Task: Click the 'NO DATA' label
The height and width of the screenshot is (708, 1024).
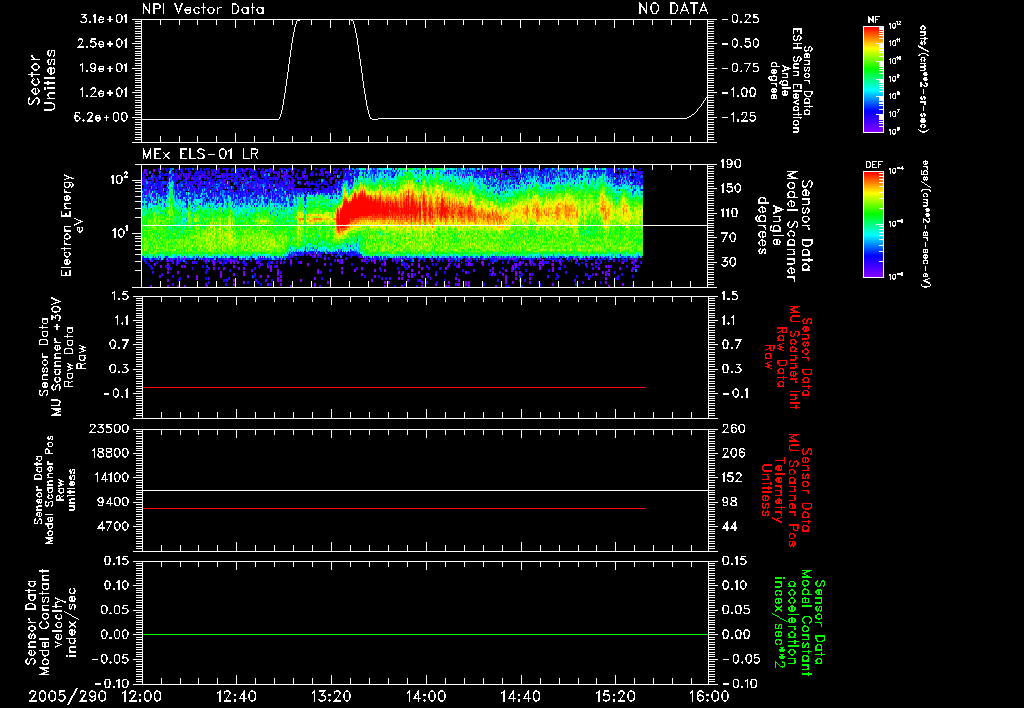Action: coord(673,8)
